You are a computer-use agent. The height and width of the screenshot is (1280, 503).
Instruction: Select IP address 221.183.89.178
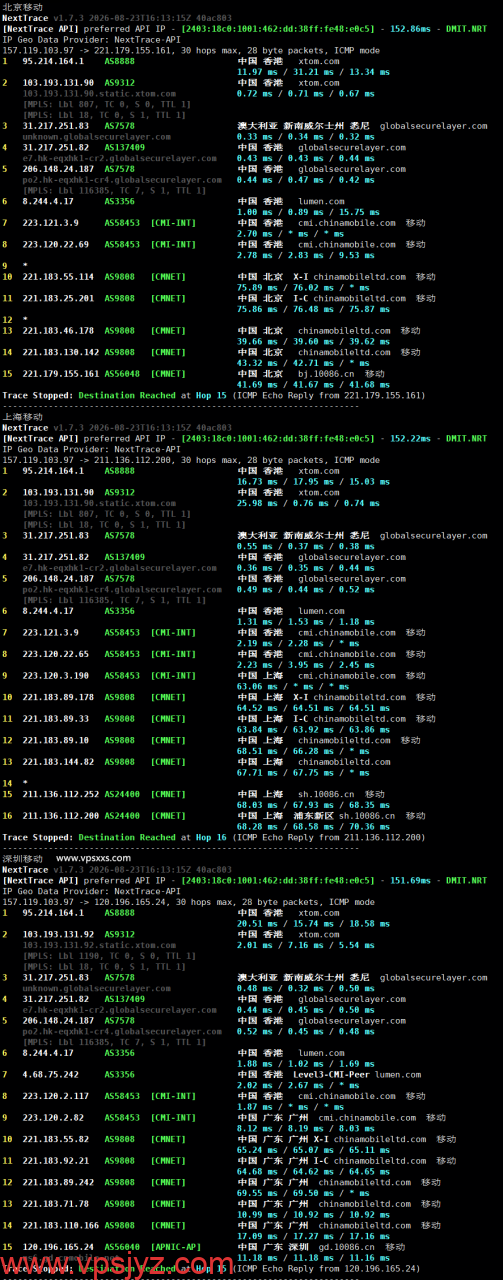pyautogui.click(x=58, y=697)
